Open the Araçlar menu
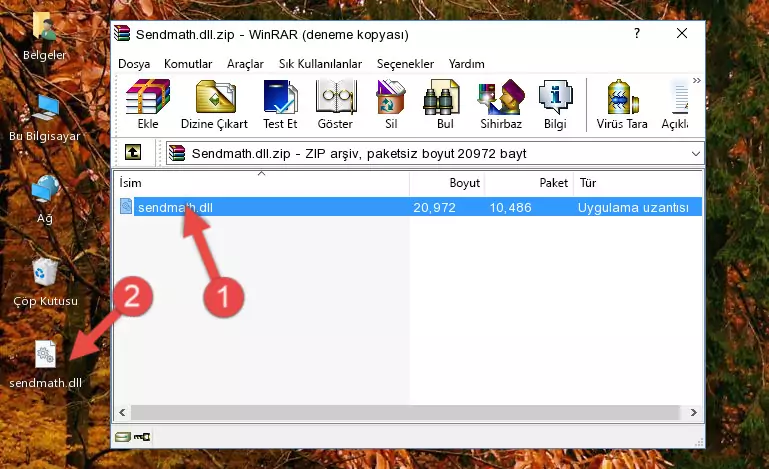This screenshot has height=469, width=769. [245, 64]
